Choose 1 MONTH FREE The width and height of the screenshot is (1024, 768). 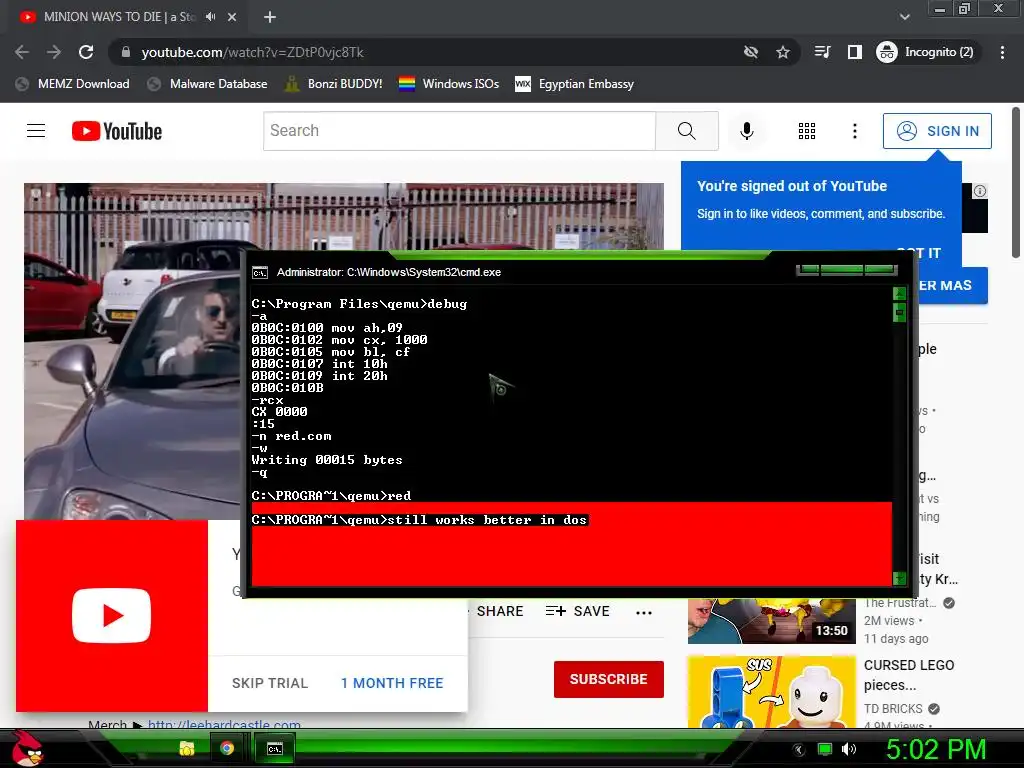(x=392, y=683)
